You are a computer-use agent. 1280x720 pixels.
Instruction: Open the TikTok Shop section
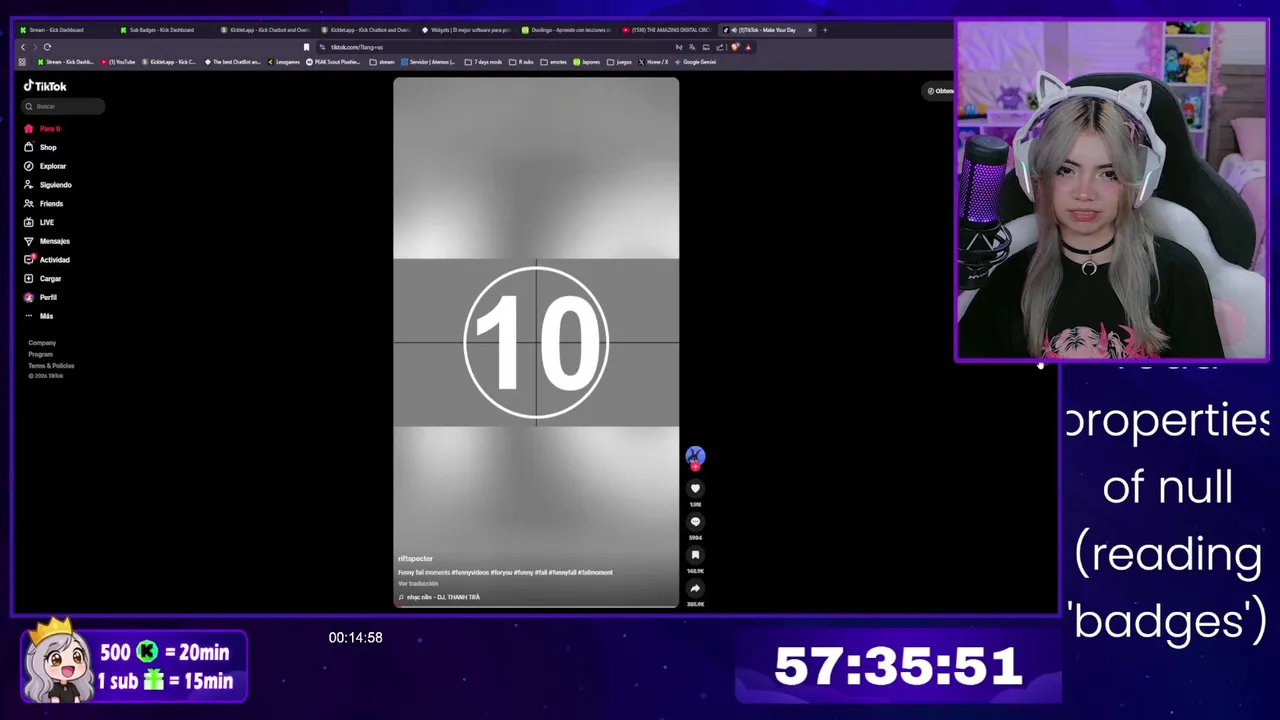(40, 147)
